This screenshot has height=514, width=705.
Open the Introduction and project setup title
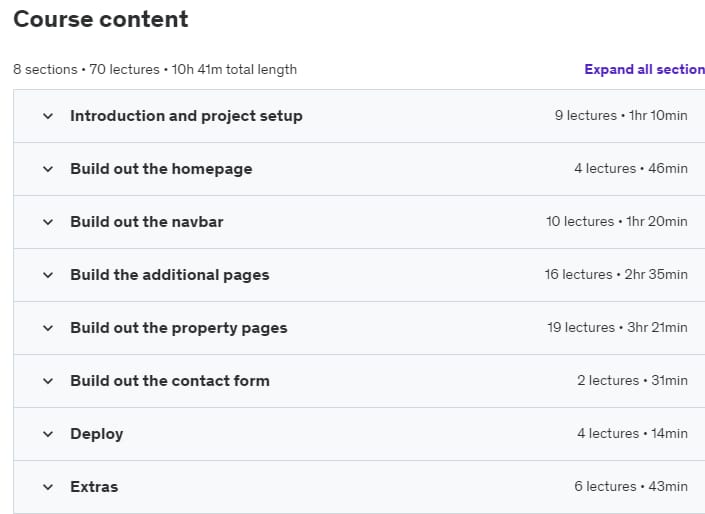click(x=186, y=116)
